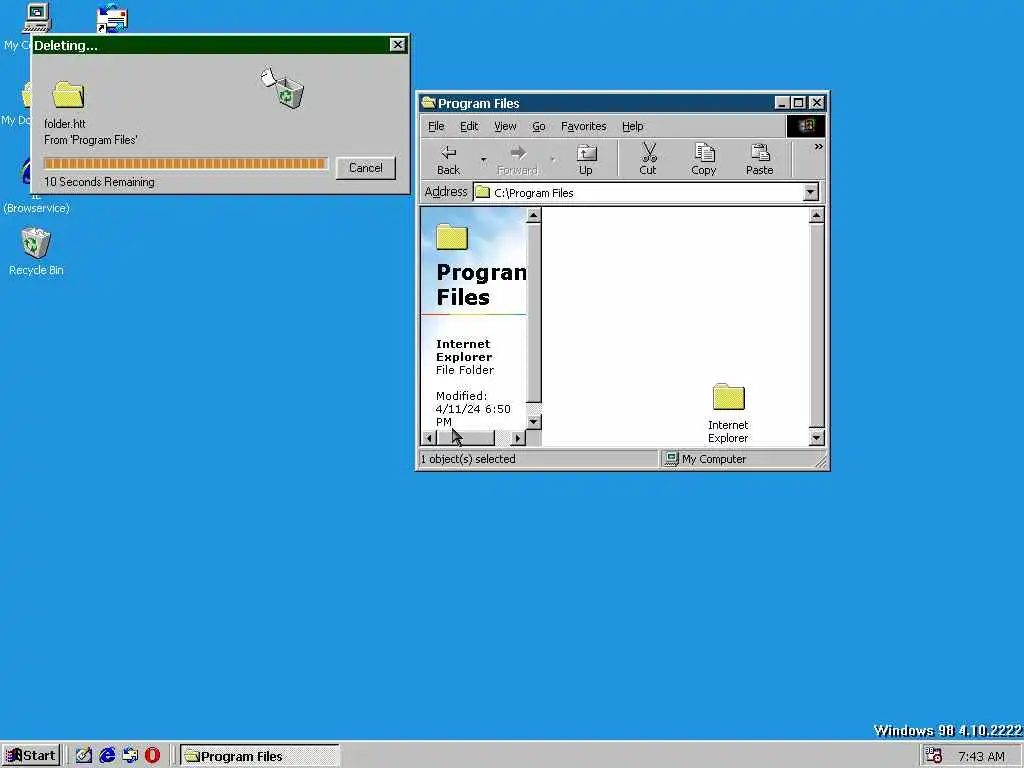Open the Forward button history dropdown arrow
1024x768 pixels.
point(552,159)
